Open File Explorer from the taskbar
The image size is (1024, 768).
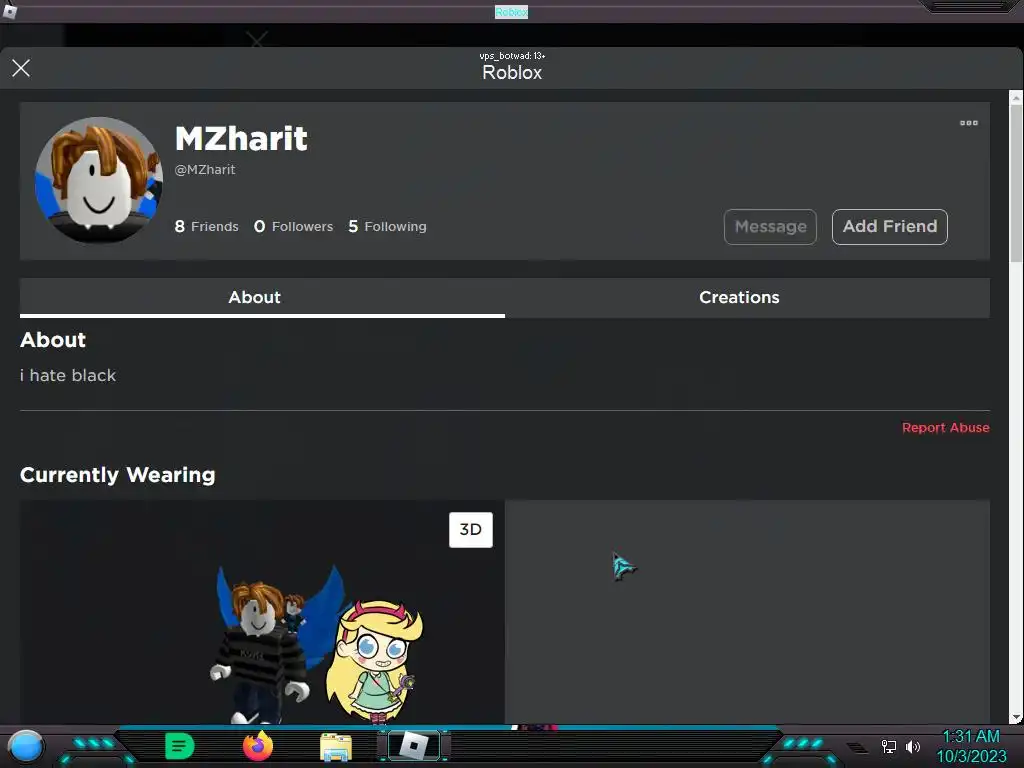pyautogui.click(x=336, y=747)
